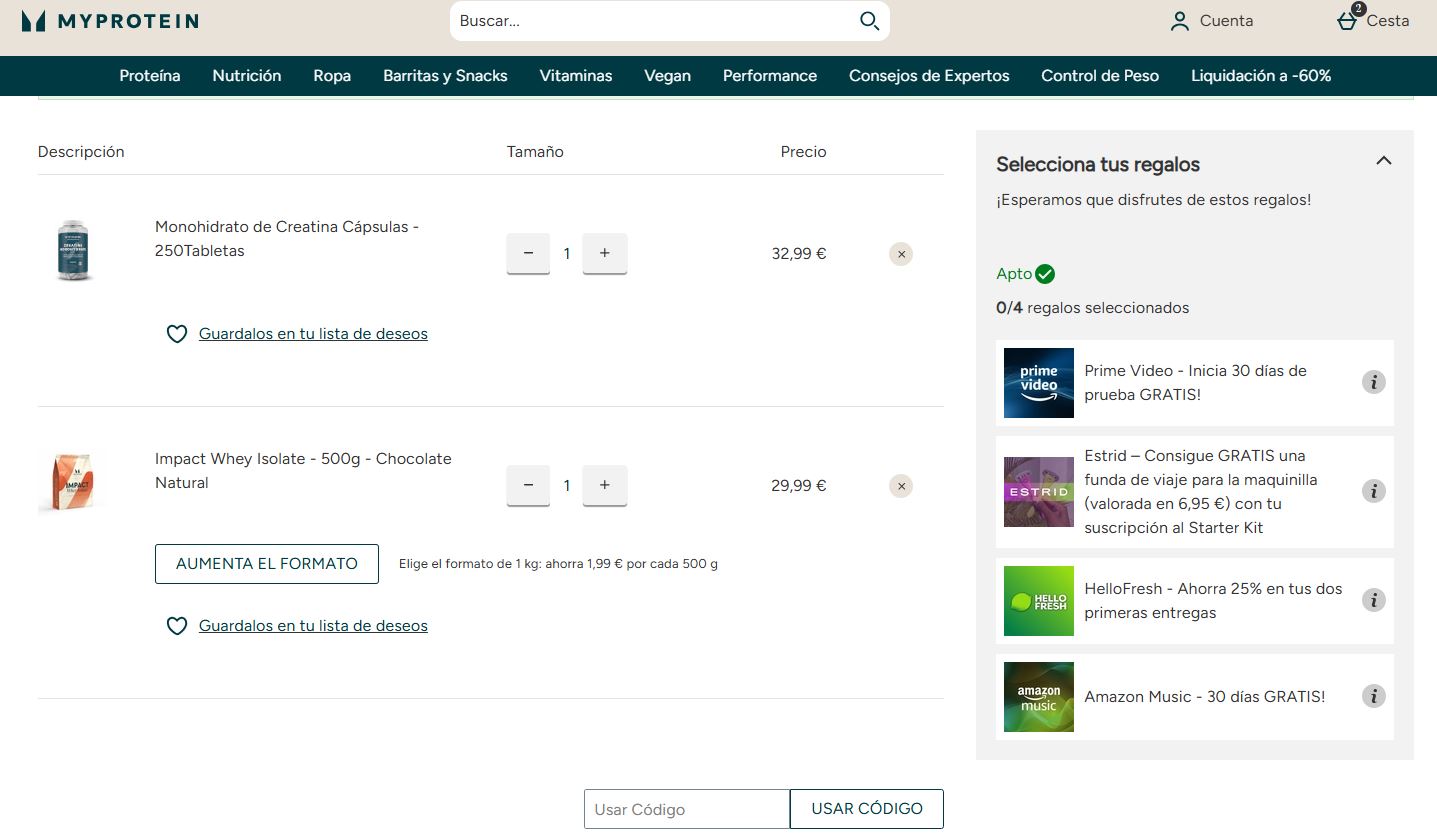Open the Liquidación a -60% menu
Image resolution: width=1437 pixels, height=836 pixels.
coord(1260,76)
